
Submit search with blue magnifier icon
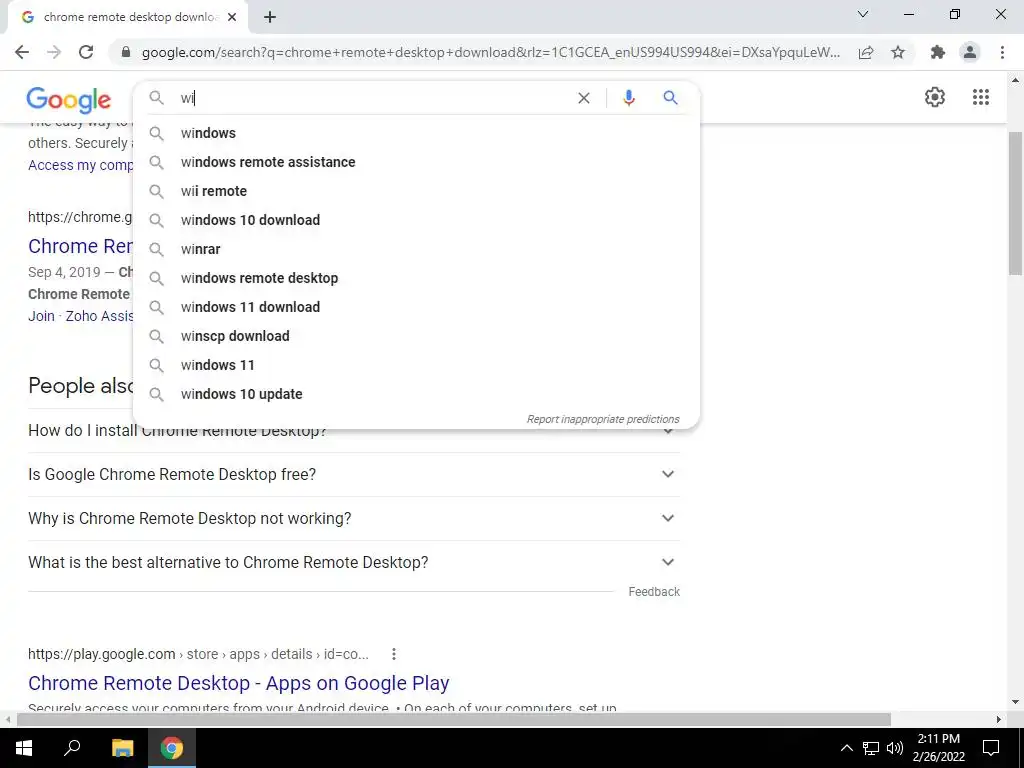670,98
